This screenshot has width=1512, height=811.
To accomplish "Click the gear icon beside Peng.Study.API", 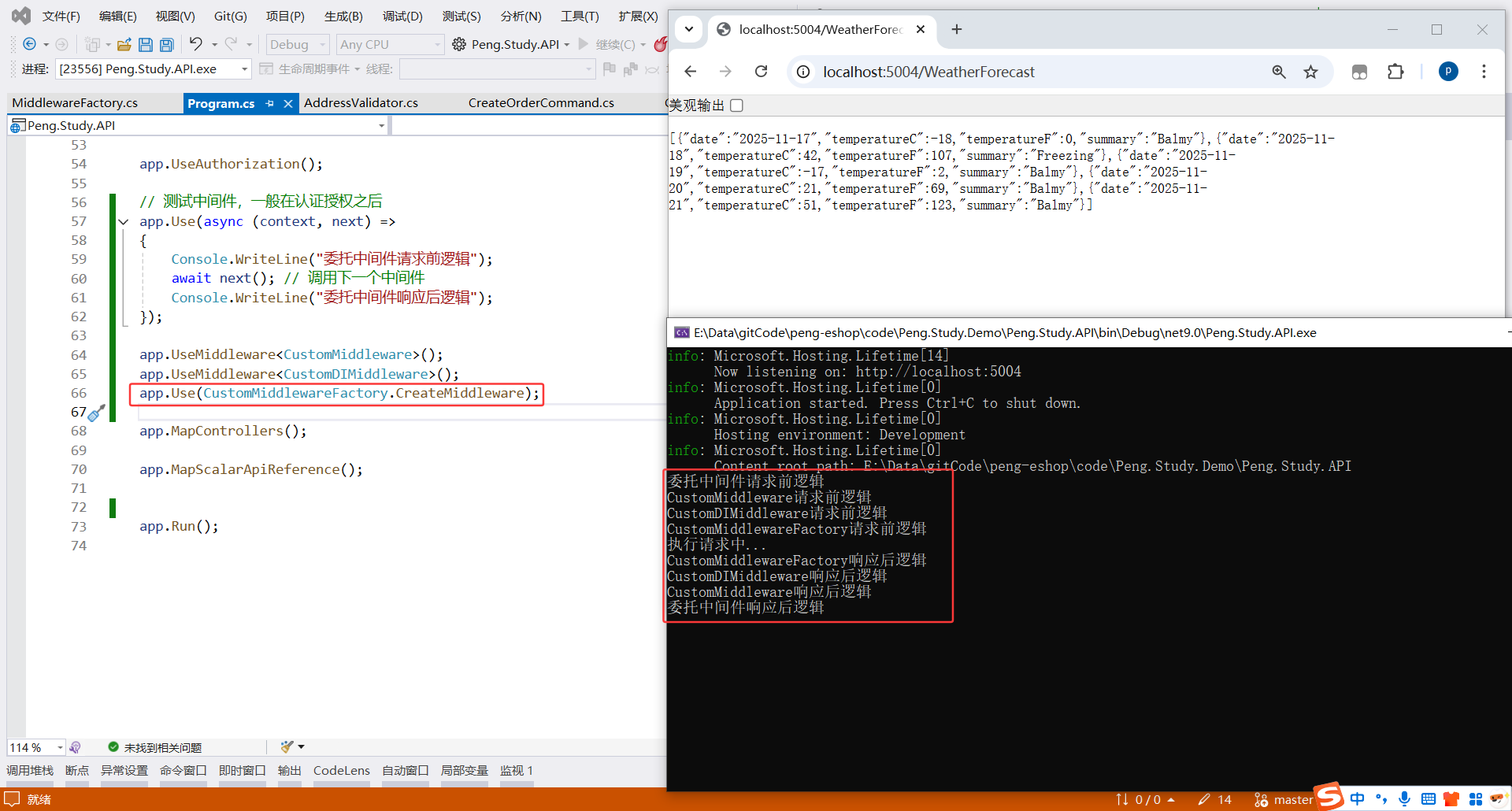I will coord(459,44).
